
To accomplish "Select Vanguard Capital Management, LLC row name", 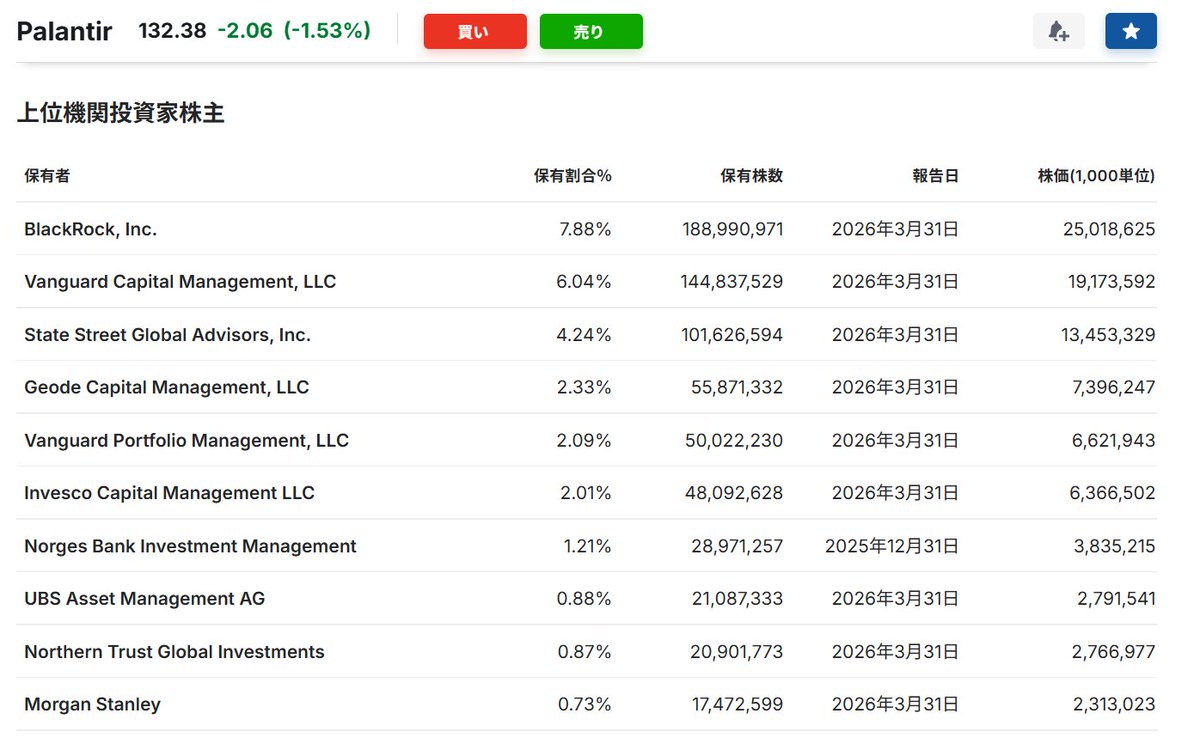I will pyautogui.click(x=180, y=282).
